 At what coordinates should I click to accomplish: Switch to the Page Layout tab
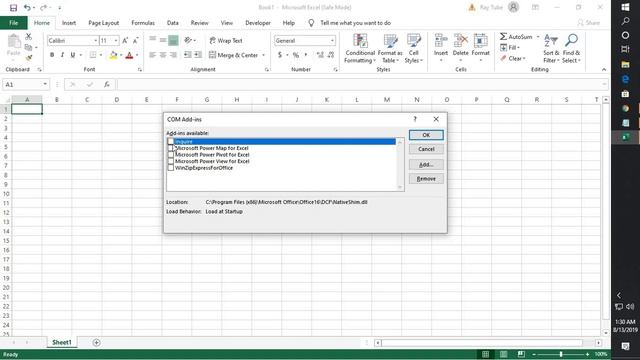pos(104,23)
